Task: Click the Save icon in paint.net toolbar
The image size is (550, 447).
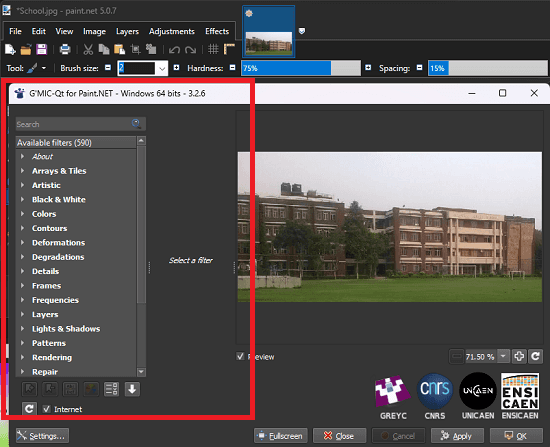Action: pos(41,49)
